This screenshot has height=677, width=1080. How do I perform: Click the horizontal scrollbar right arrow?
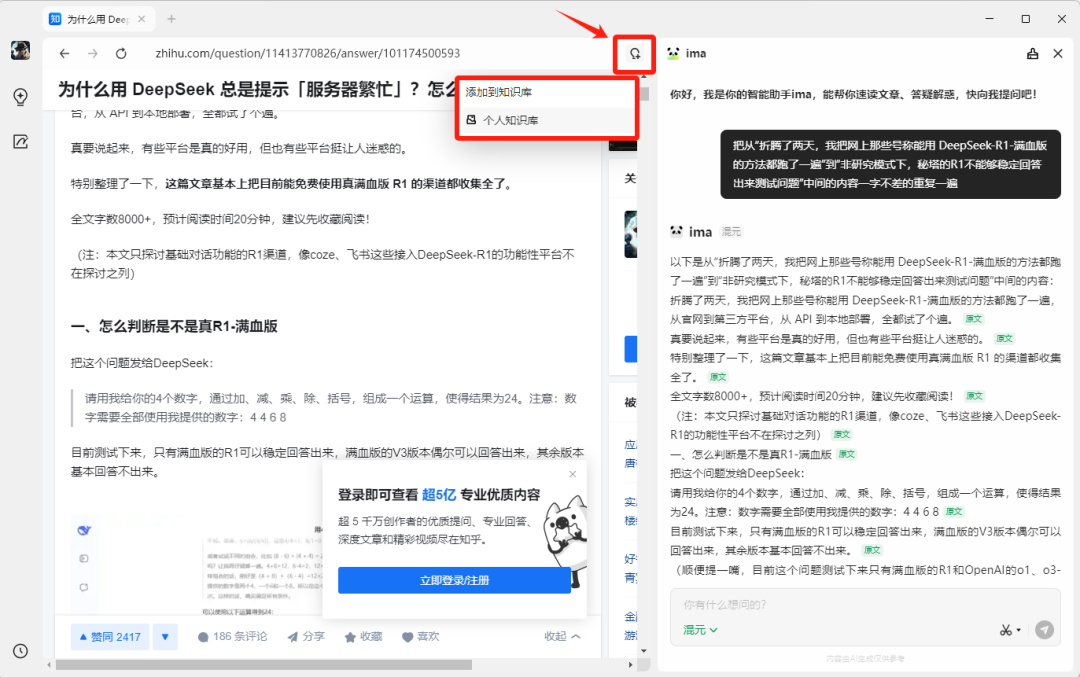[x=630, y=665]
